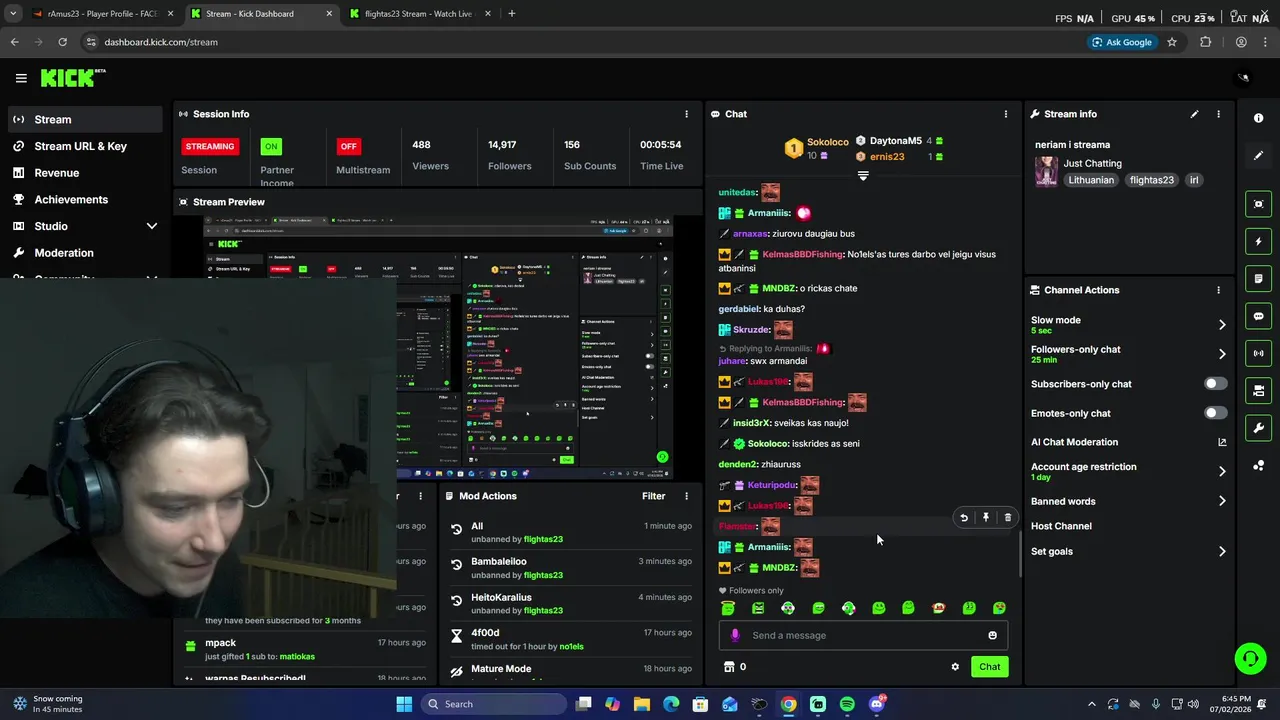This screenshot has height=720, width=1280.
Task: Click the purple microphone icon in message box
Action: pos(735,635)
